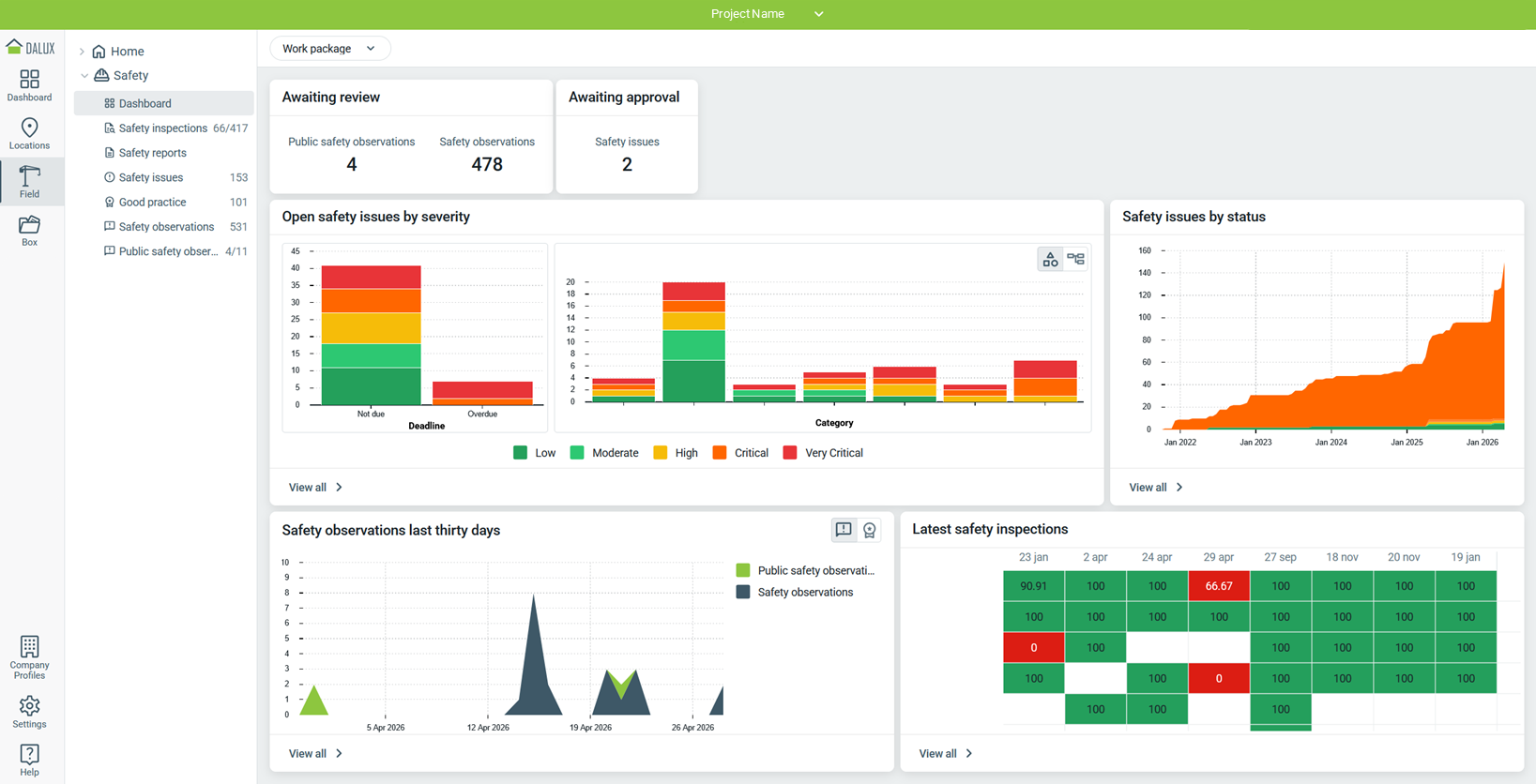Image resolution: width=1536 pixels, height=784 pixels.
Task: Expand the Home tree node
Action: tap(83, 52)
